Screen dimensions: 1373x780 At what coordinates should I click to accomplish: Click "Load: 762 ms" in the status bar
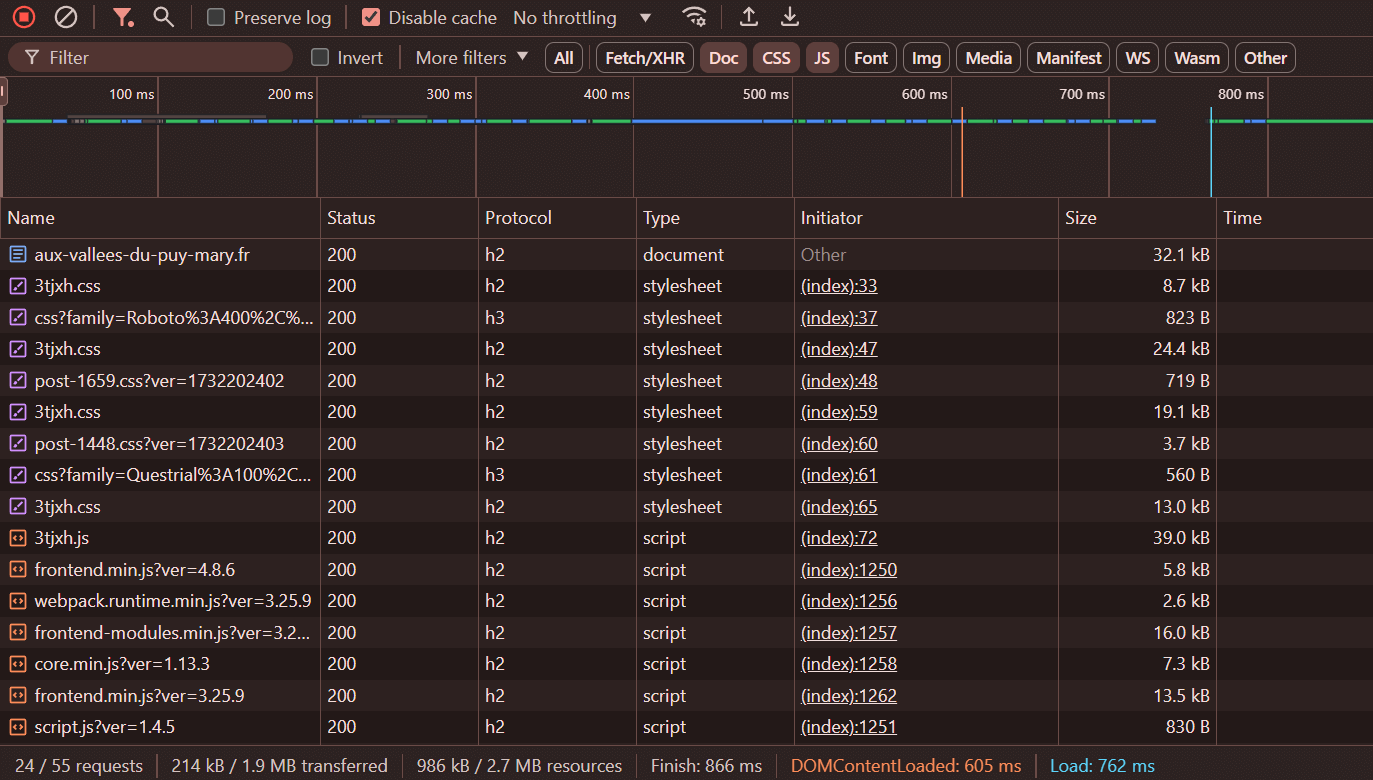[x=1102, y=766]
